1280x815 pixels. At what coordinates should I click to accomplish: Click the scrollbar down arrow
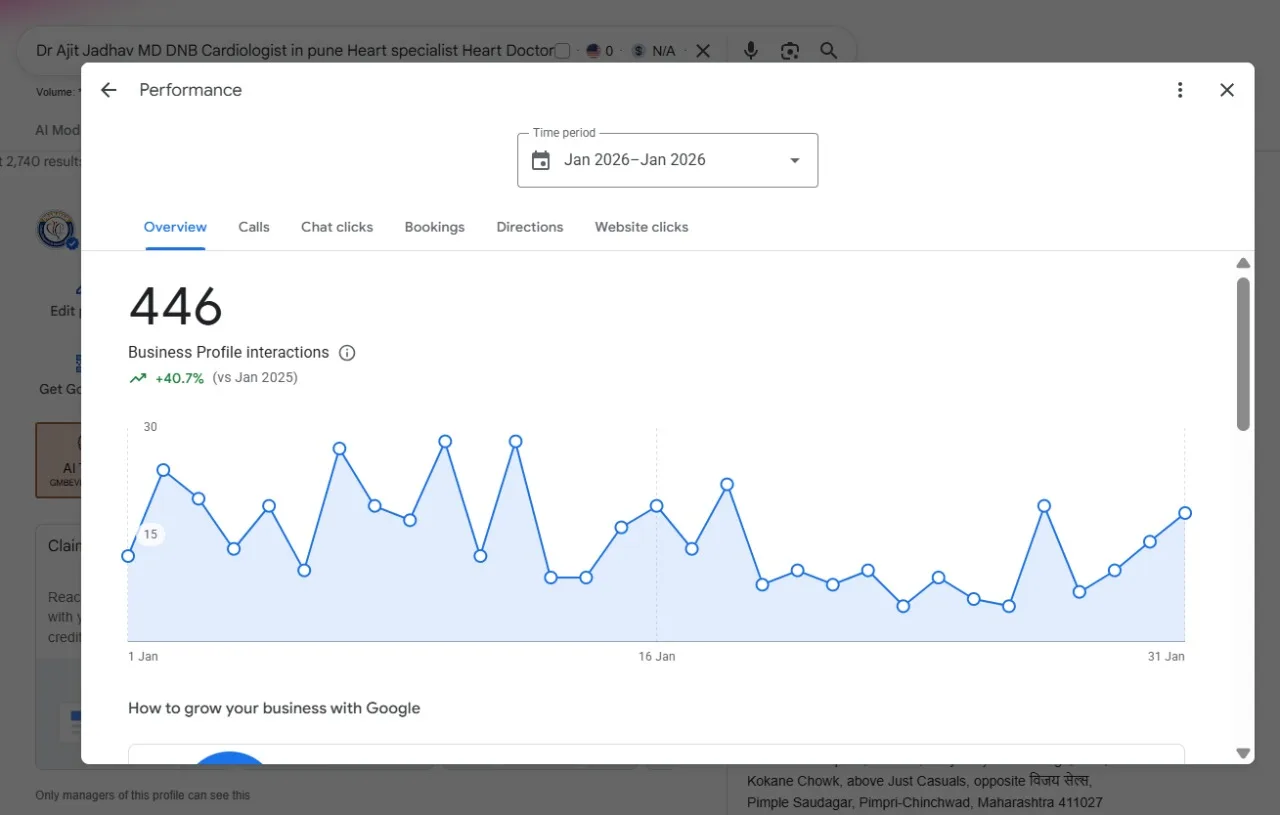click(x=1243, y=753)
